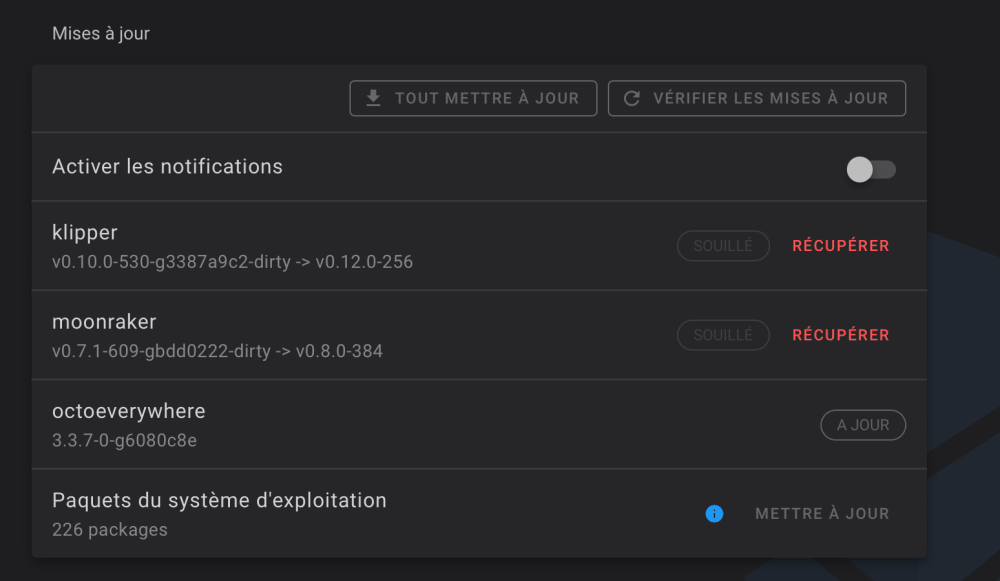Click Récupérer for moonraker
The width and height of the screenshot is (1000, 581).
tap(840, 335)
